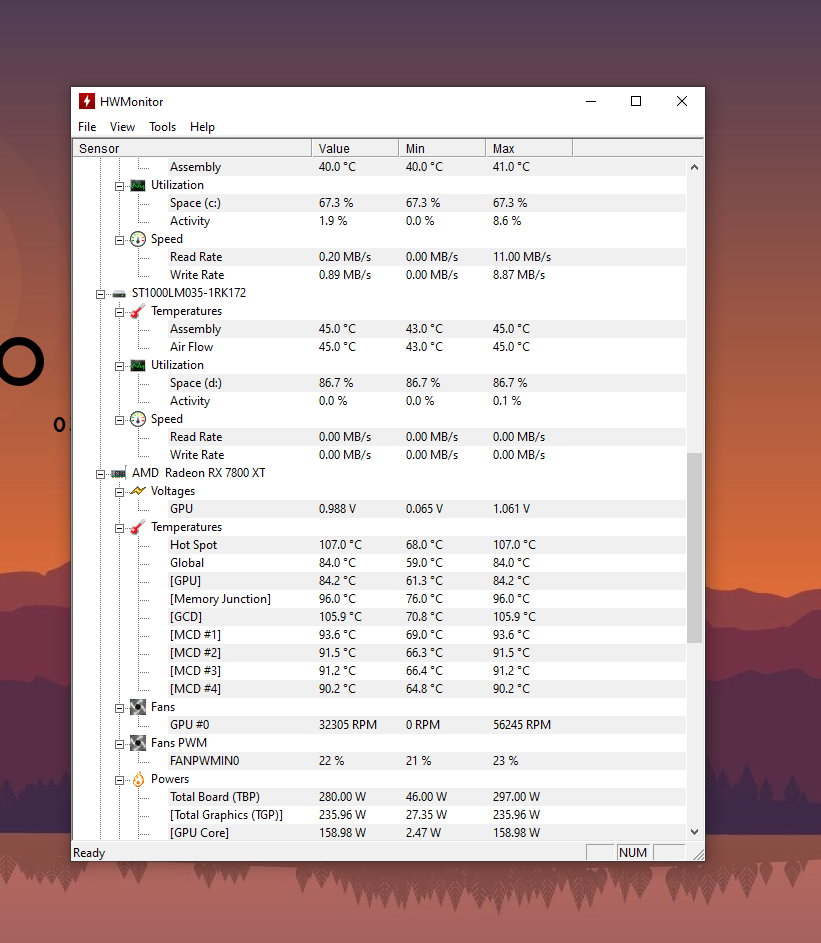This screenshot has width=821, height=943.
Task: Open the Help menu
Action: (x=202, y=127)
